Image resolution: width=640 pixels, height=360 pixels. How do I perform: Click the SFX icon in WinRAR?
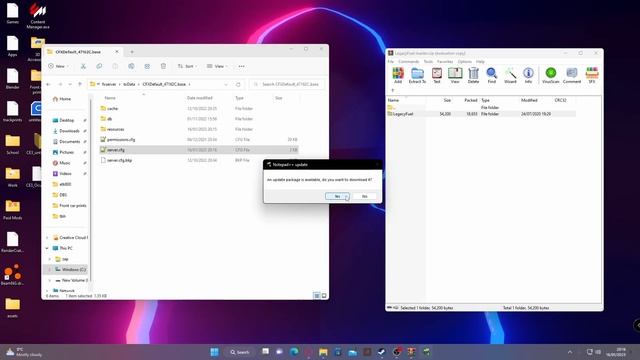point(592,76)
